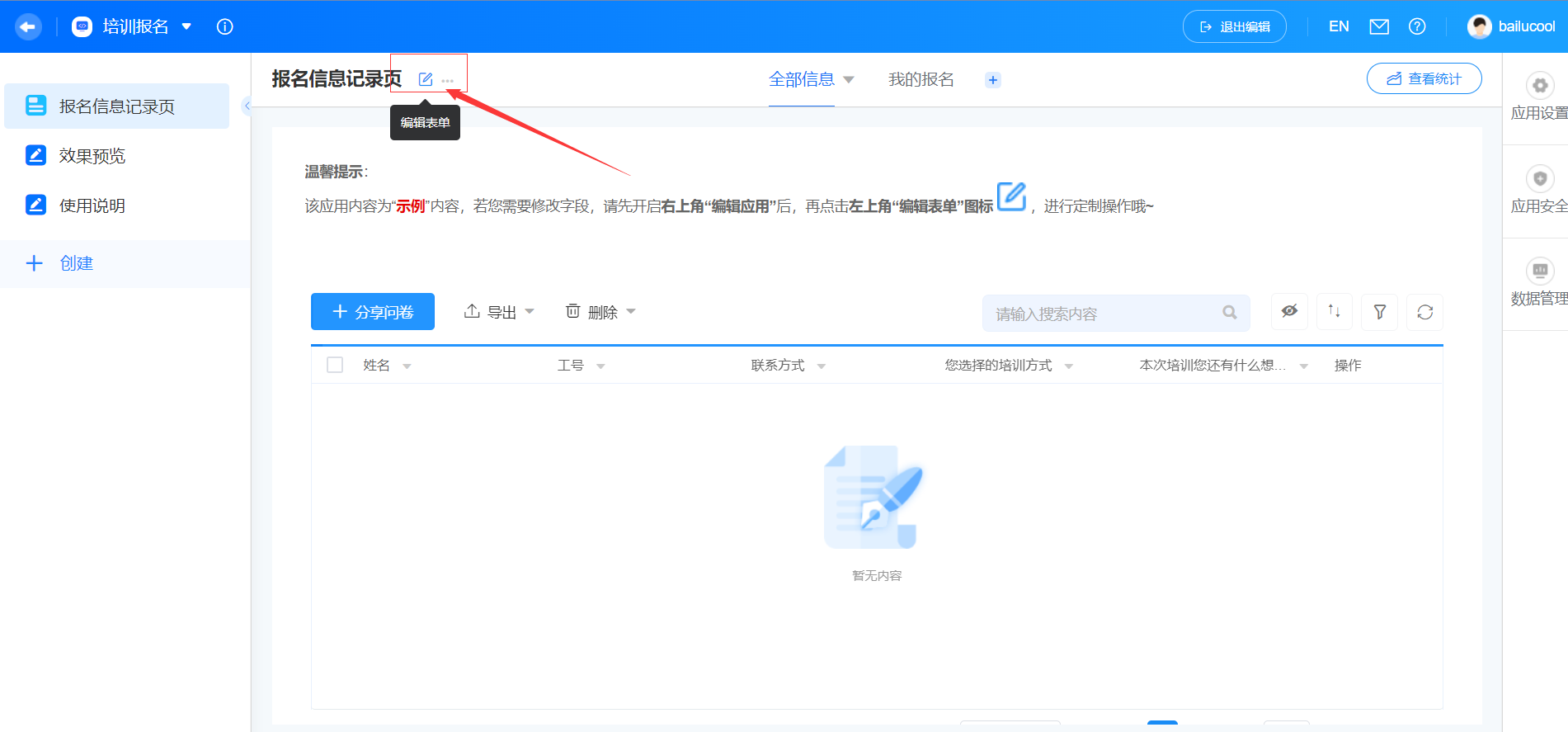Expand the 全部信息 tab dropdown arrow
The width and height of the screenshot is (1568, 732).
tap(849, 80)
